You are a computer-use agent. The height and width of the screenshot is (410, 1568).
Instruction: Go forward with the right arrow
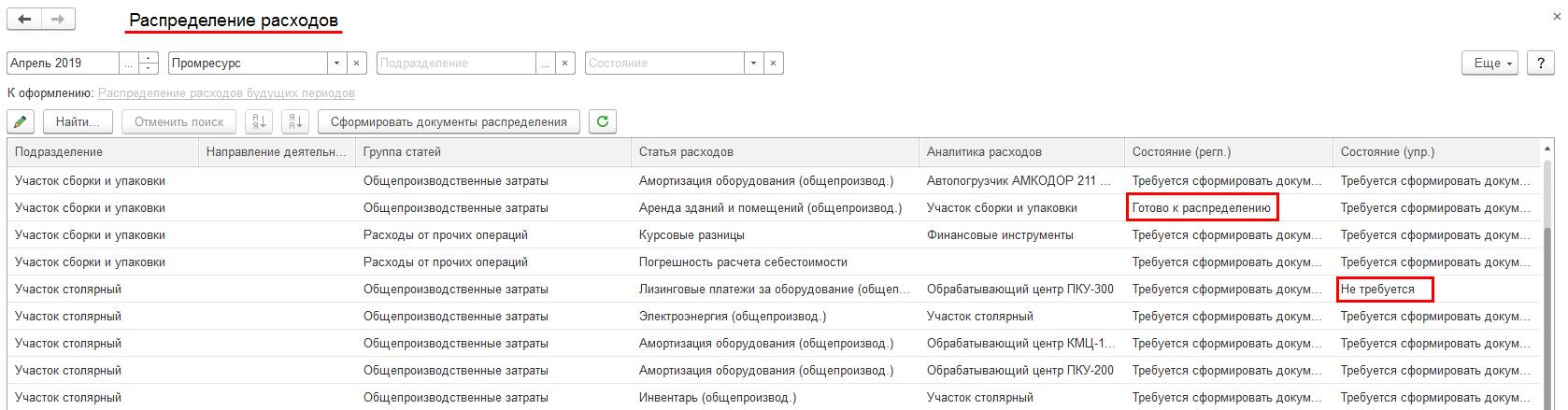click(x=58, y=20)
